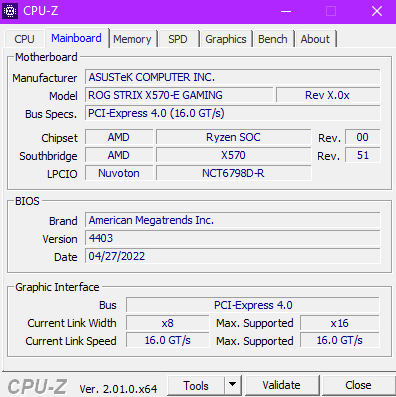
Task: Click the Validate button
Action: pos(281,385)
